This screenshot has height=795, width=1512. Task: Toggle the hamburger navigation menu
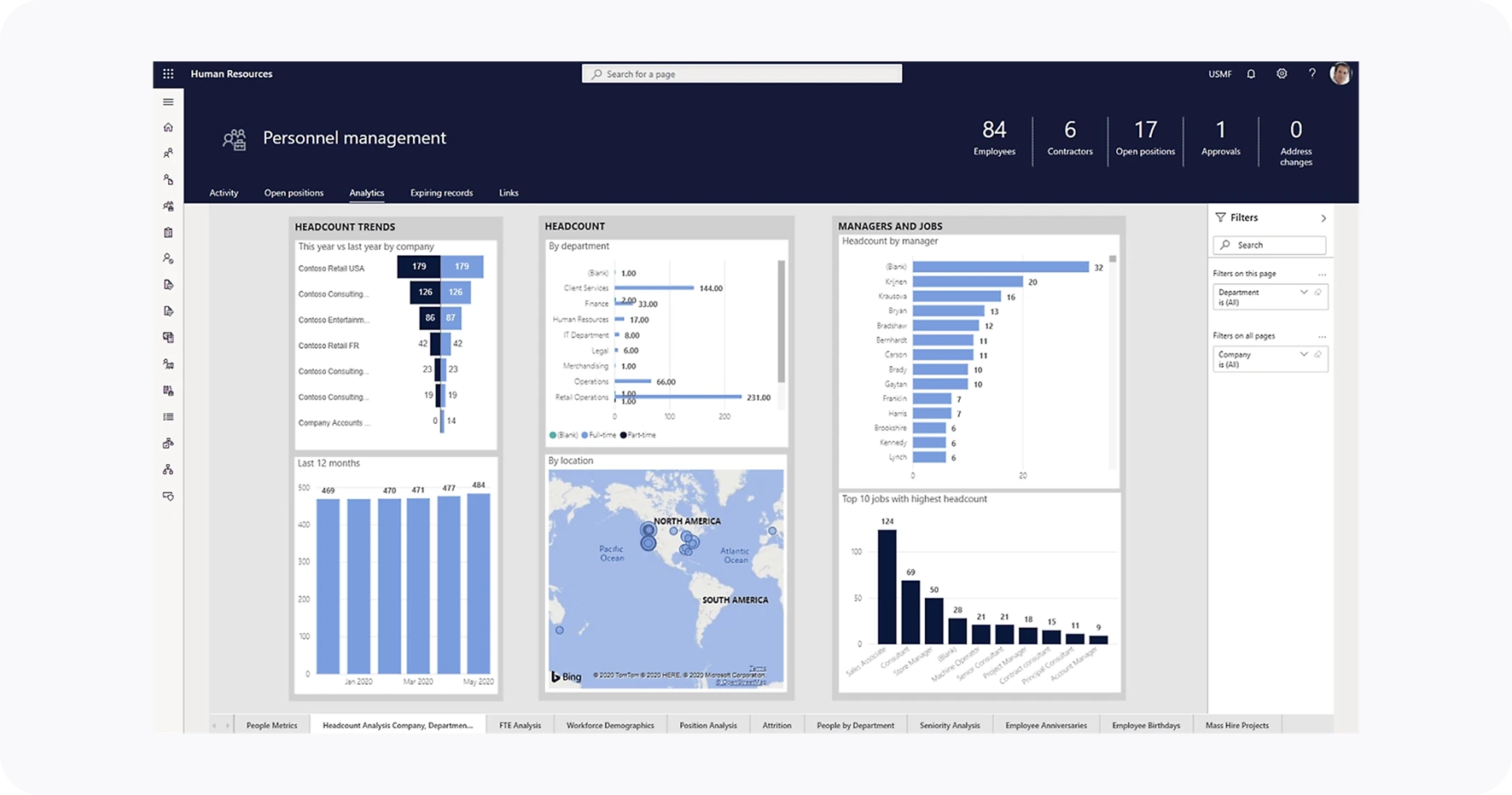pyautogui.click(x=168, y=102)
